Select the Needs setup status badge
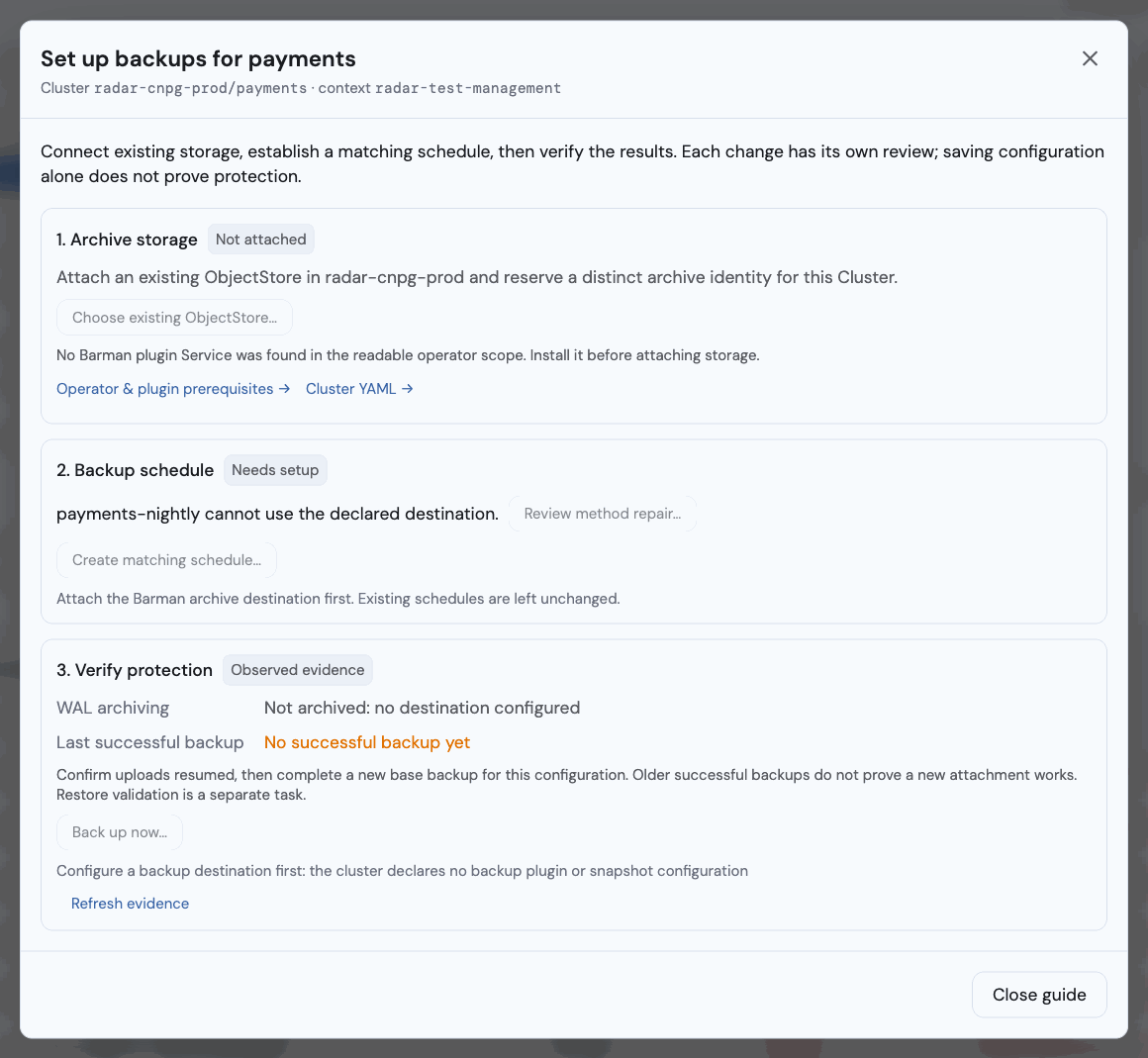The width and height of the screenshot is (1148, 1058). (x=275, y=470)
